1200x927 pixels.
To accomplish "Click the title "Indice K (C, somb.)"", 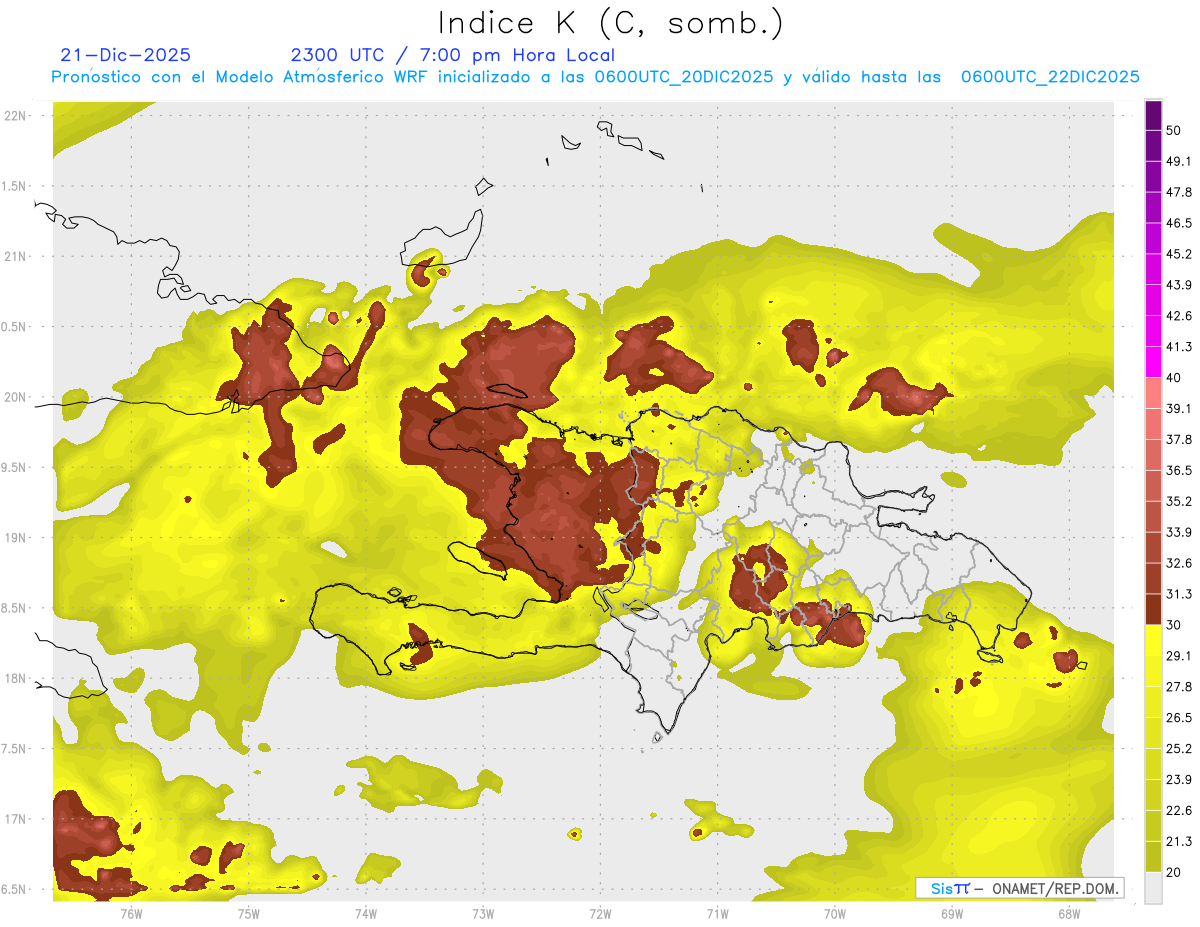I will 611,23.
